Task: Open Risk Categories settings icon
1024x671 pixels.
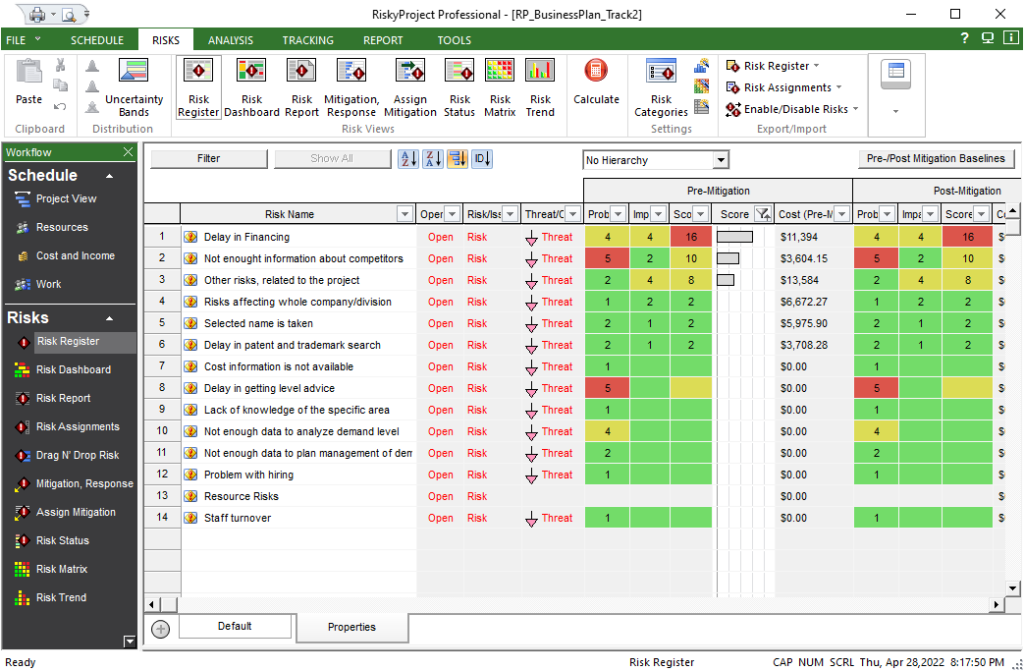Action: [661, 85]
